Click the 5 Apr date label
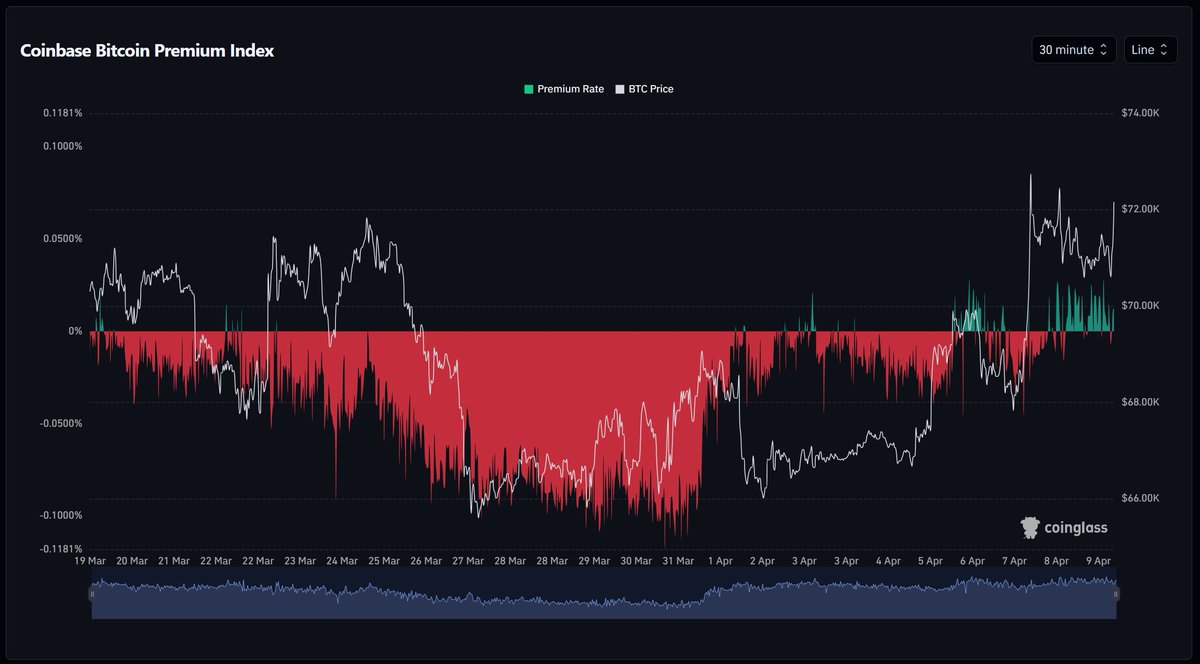The height and width of the screenshot is (664, 1200). click(930, 561)
